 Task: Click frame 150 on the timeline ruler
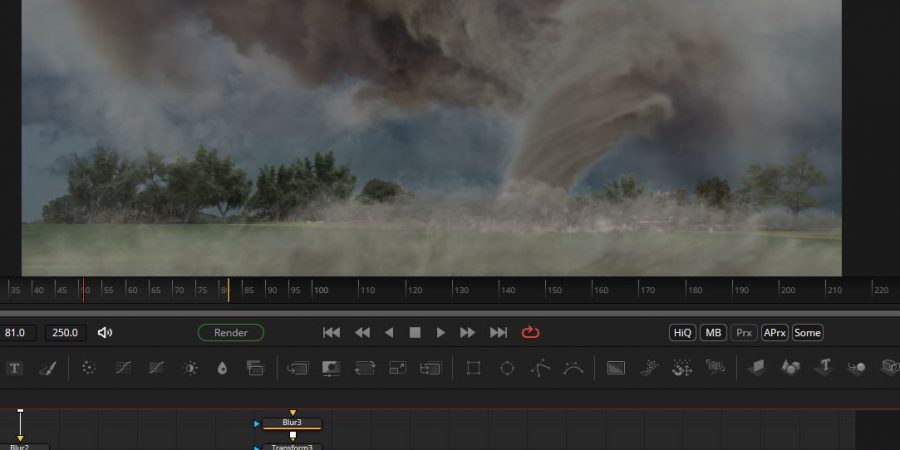553,290
